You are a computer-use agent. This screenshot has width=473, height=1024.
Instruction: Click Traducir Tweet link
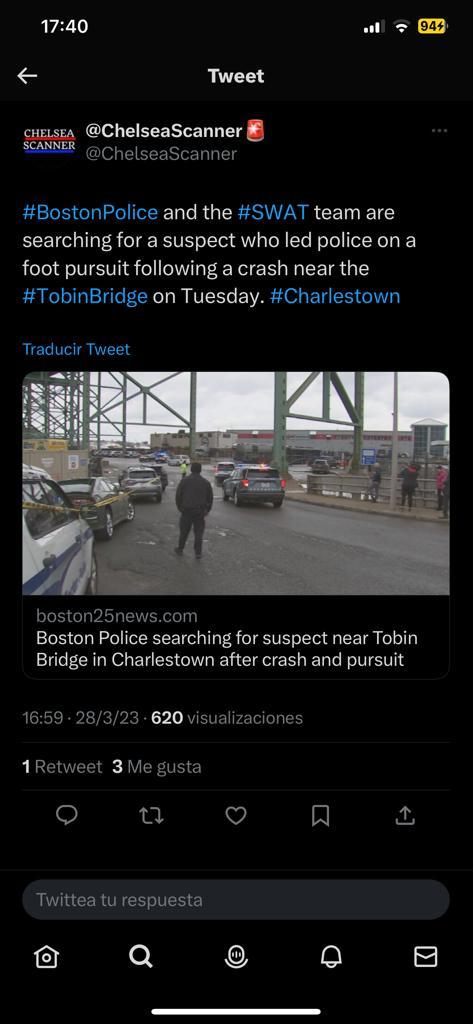(x=76, y=349)
